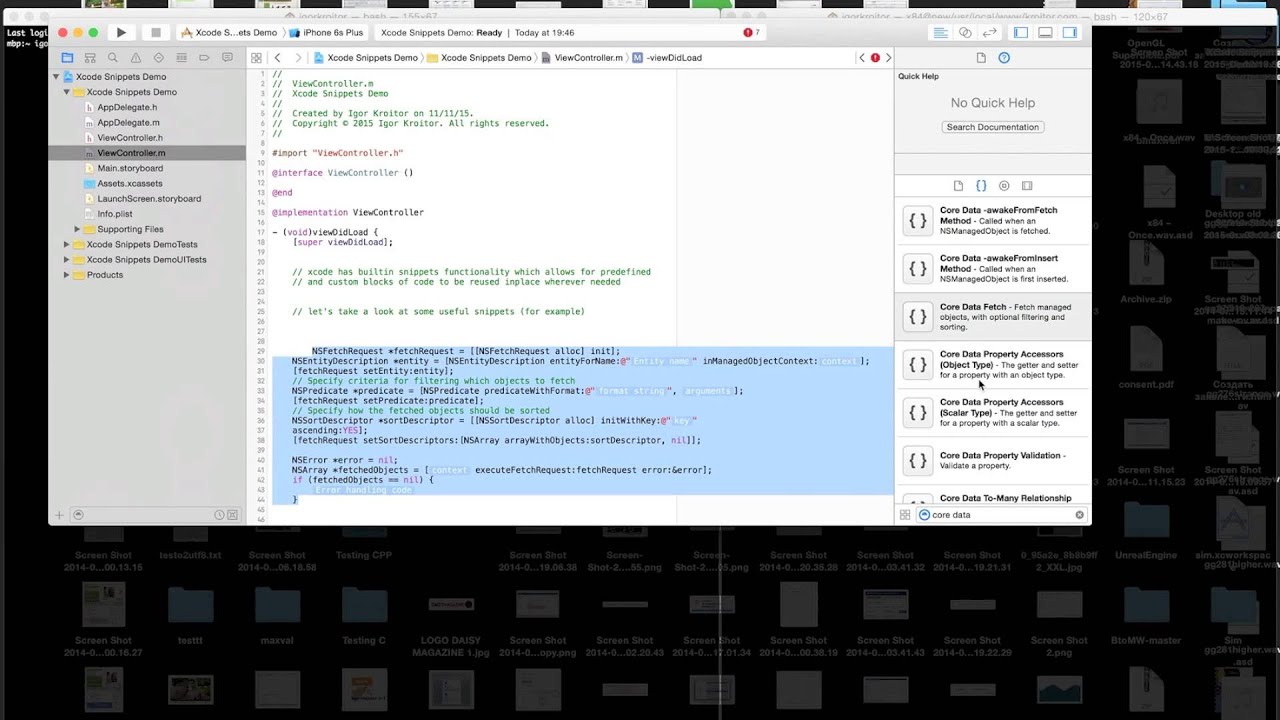
Task: Collapse the Xcode Snippets Demo project root
Action: 56,77
